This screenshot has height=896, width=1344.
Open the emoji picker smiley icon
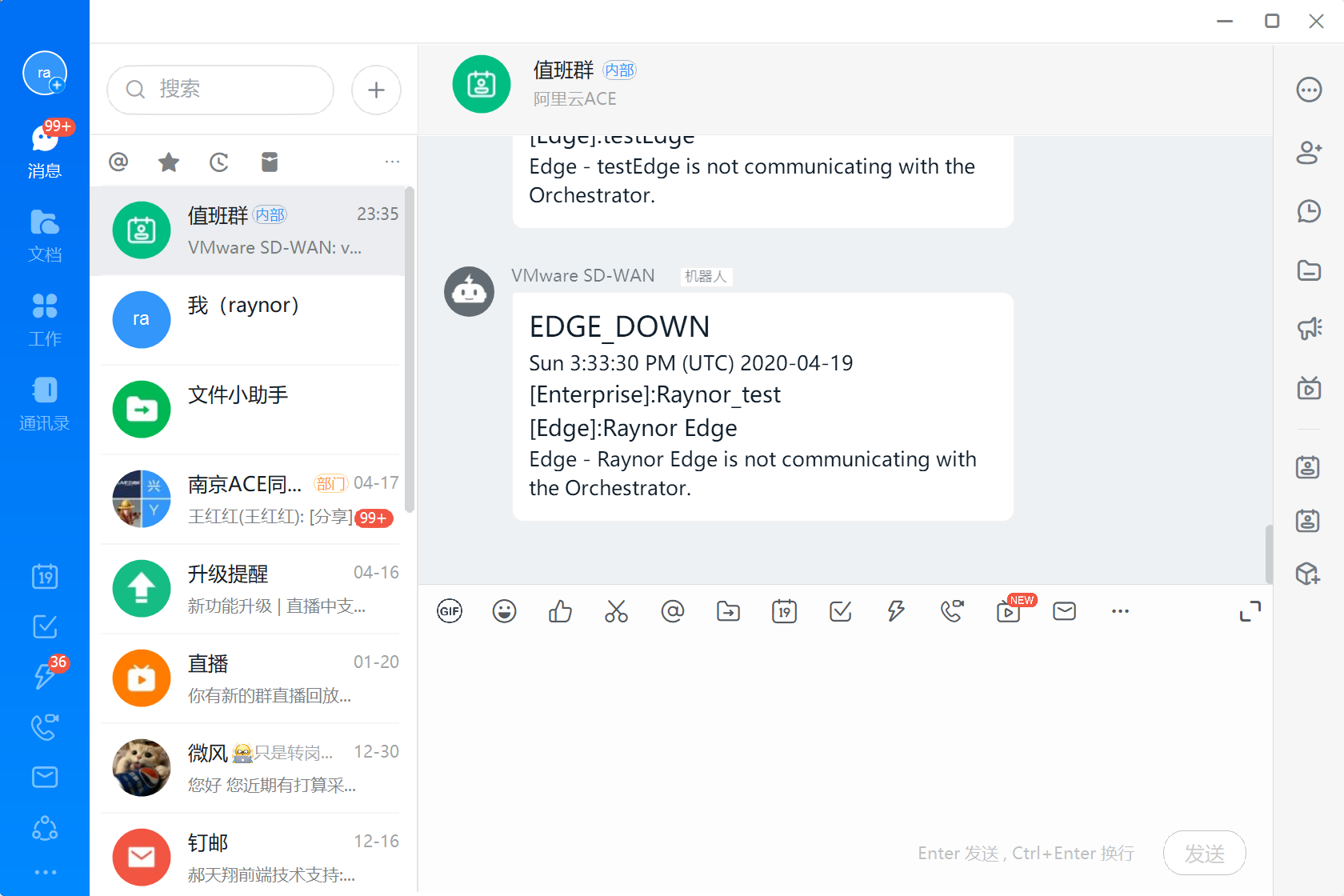tap(505, 611)
